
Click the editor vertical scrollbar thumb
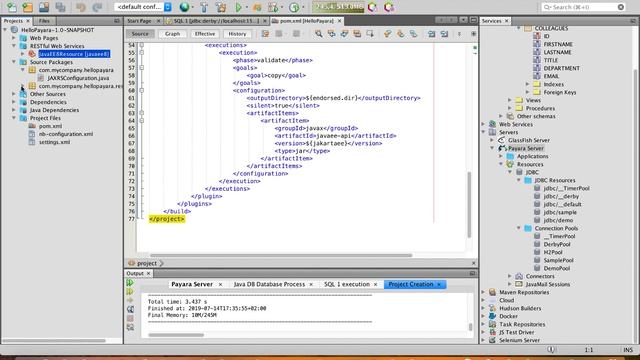469,204
